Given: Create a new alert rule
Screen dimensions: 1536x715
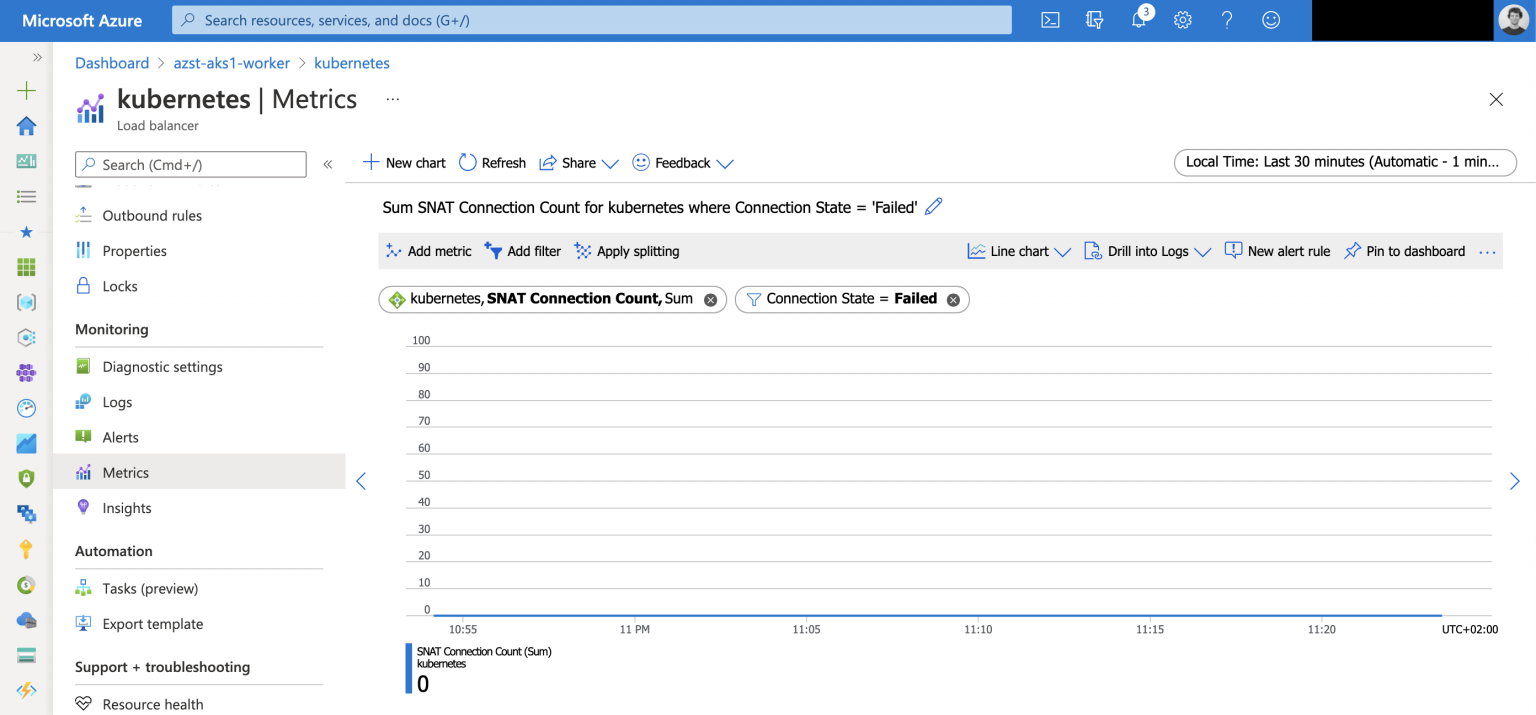Looking at the screenshot, I should tap(1277, 251).
